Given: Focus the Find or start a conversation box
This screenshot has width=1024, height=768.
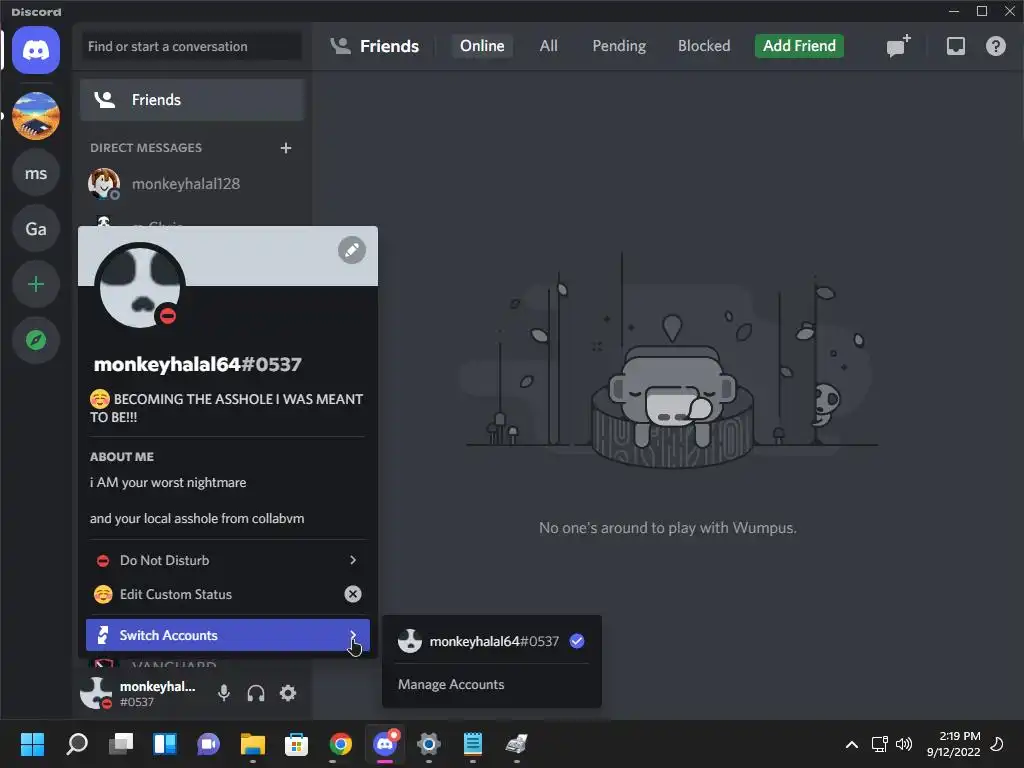Looking at the screenshot, I should pyautogui.click(x=191, y=46).
